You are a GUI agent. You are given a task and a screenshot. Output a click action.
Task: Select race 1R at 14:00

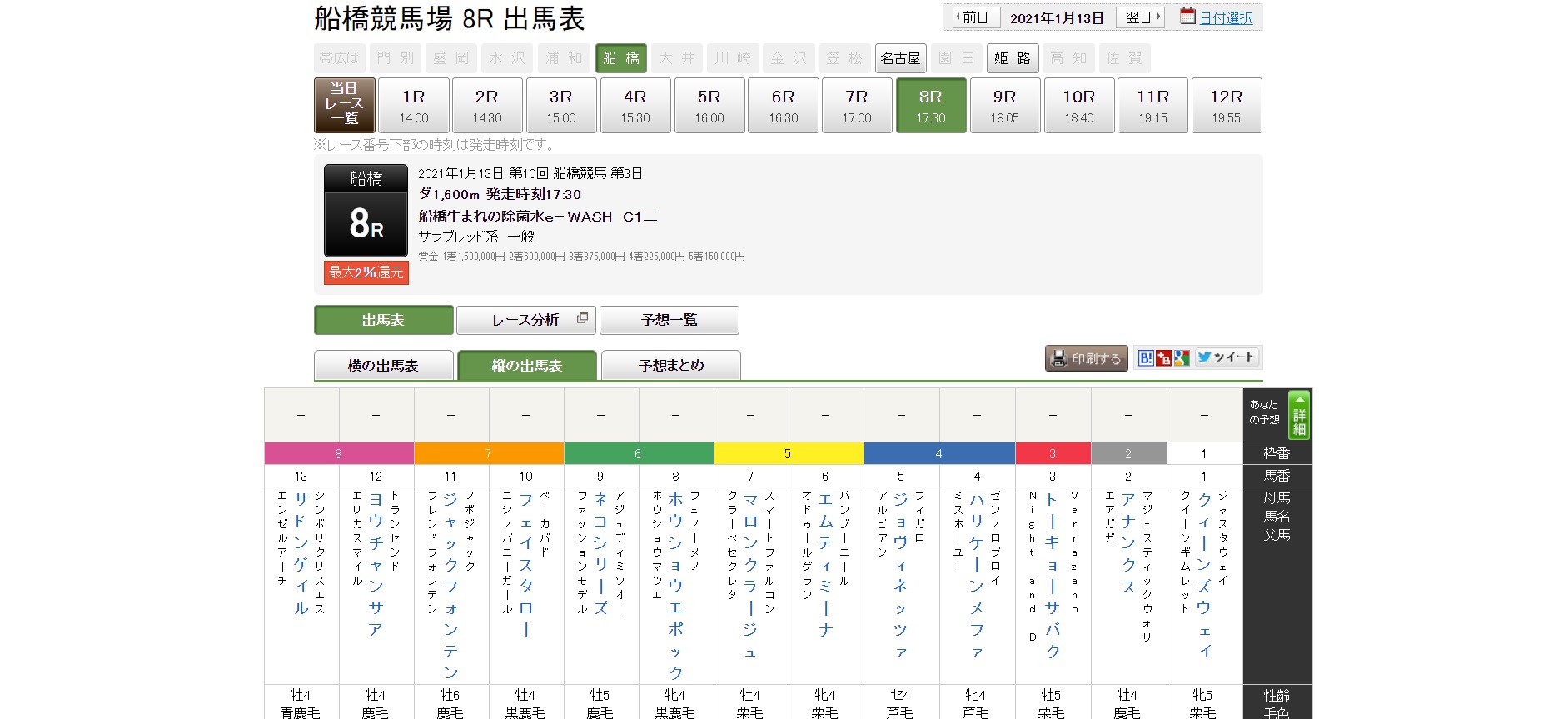(x=414, y=105)
